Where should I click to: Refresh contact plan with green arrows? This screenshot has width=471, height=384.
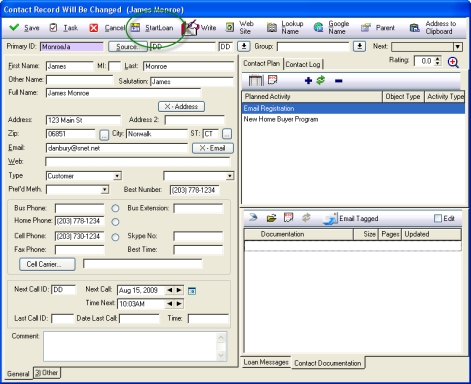coord(321,80)
